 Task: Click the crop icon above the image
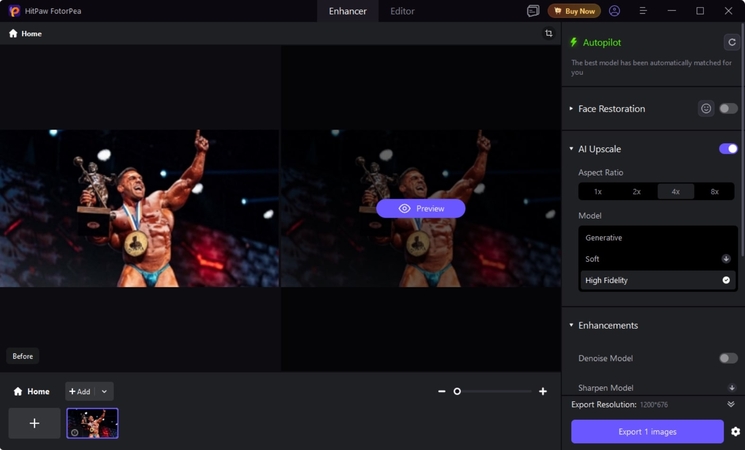click(549, 33)
